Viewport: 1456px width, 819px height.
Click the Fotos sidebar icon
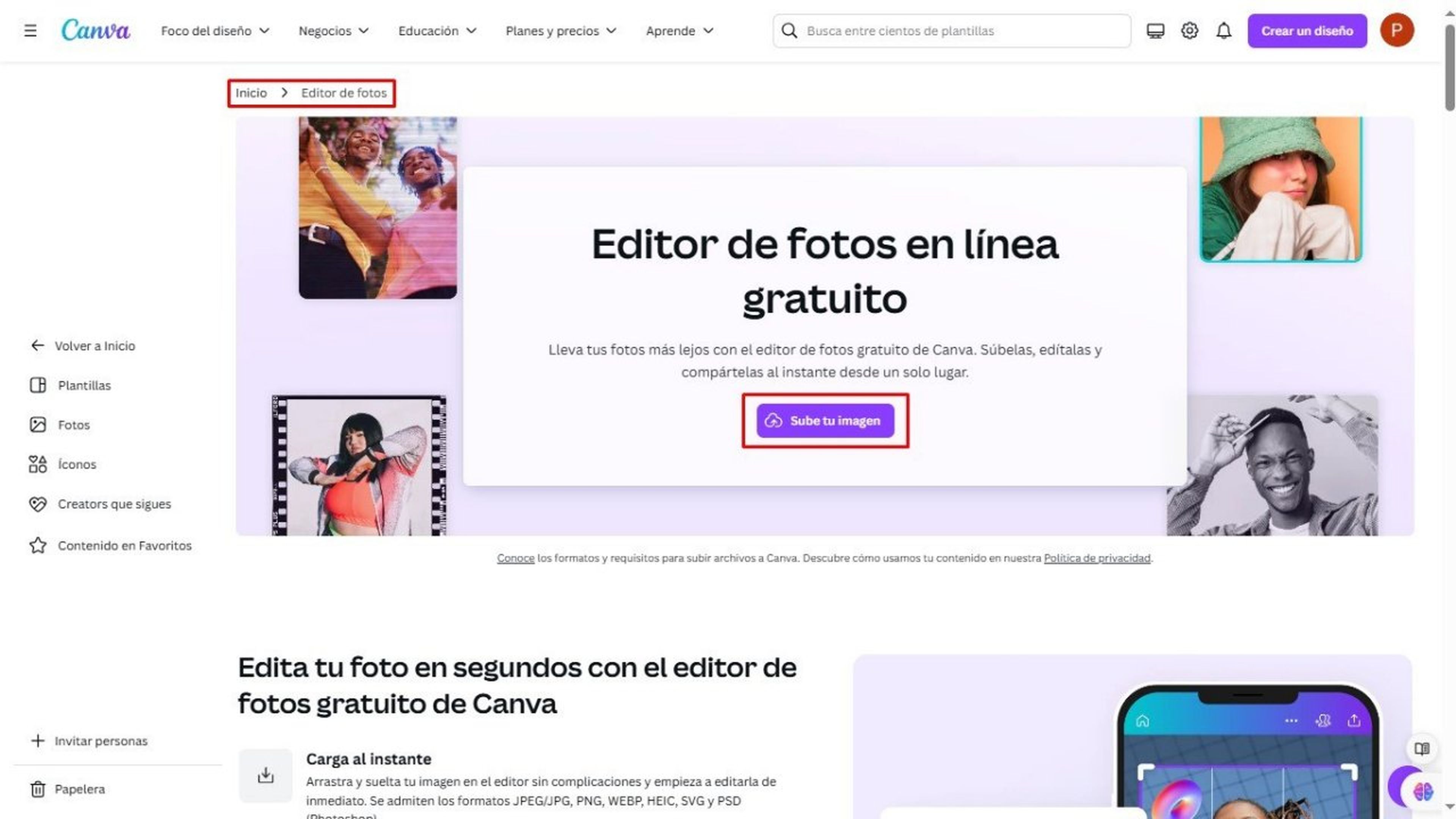38,425
